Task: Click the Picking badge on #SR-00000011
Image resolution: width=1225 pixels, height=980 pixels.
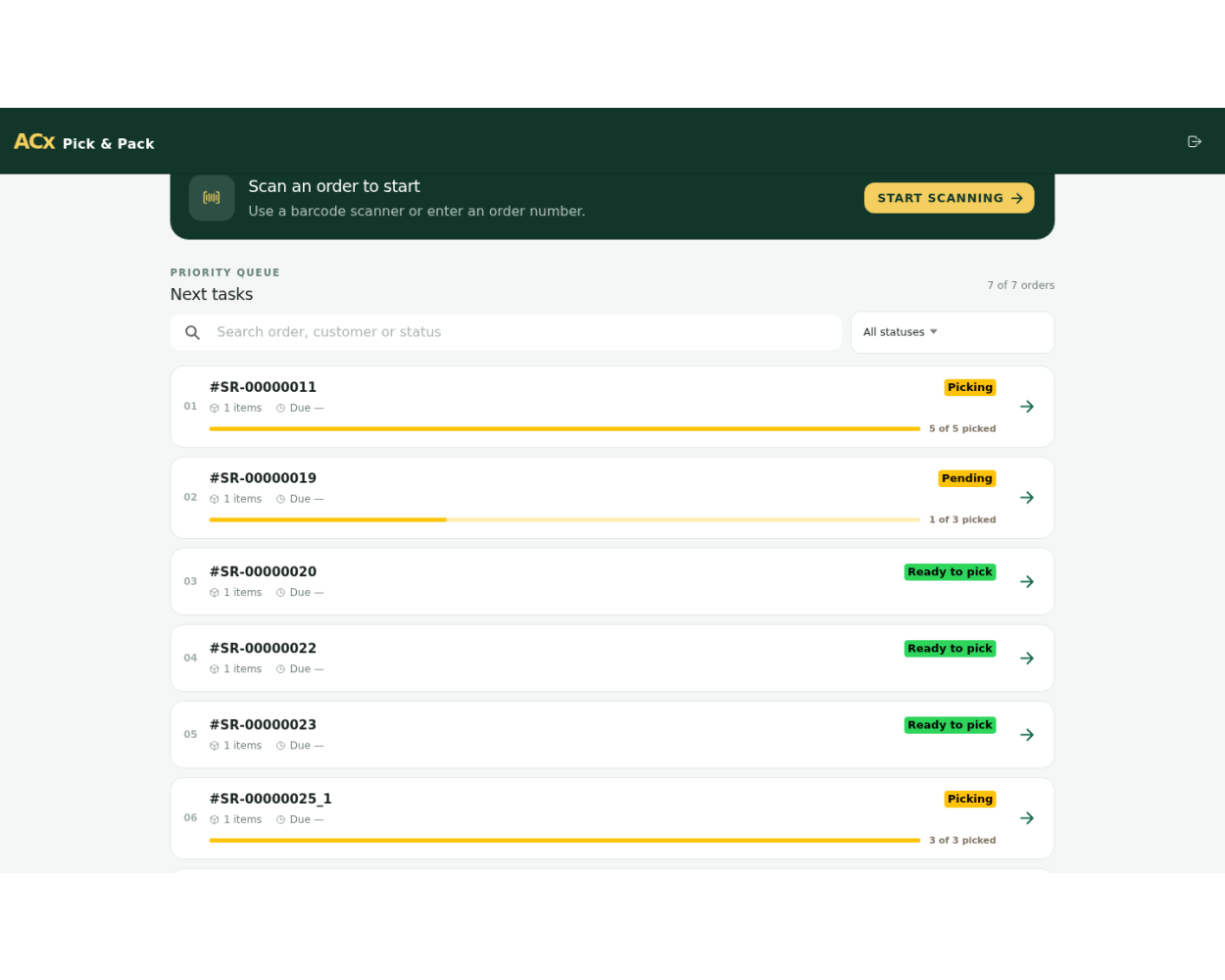Action: (x=970, y=388)
